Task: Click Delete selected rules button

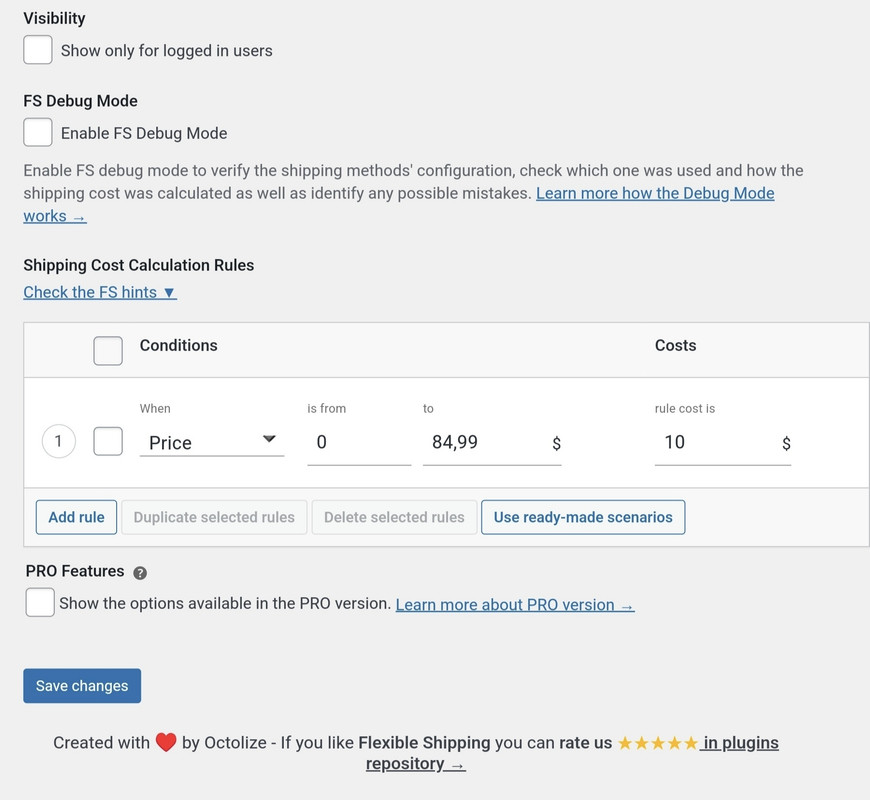Action: tap(394, 517)
